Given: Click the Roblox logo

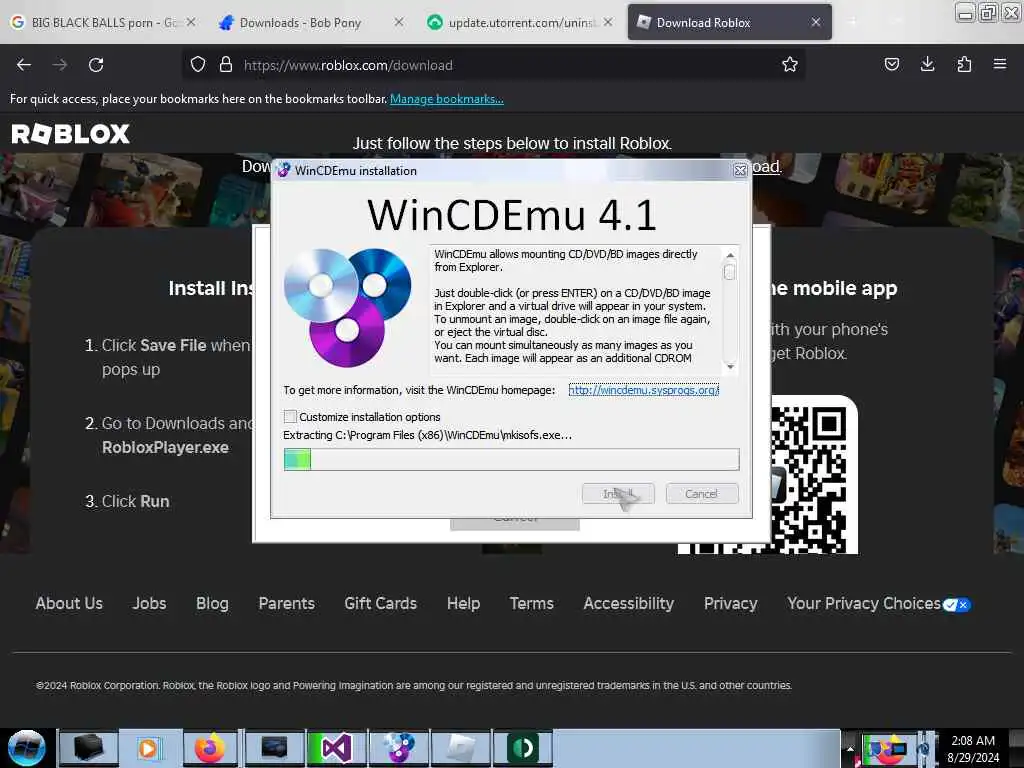Looking at the screenshot, I should [71, 134].
